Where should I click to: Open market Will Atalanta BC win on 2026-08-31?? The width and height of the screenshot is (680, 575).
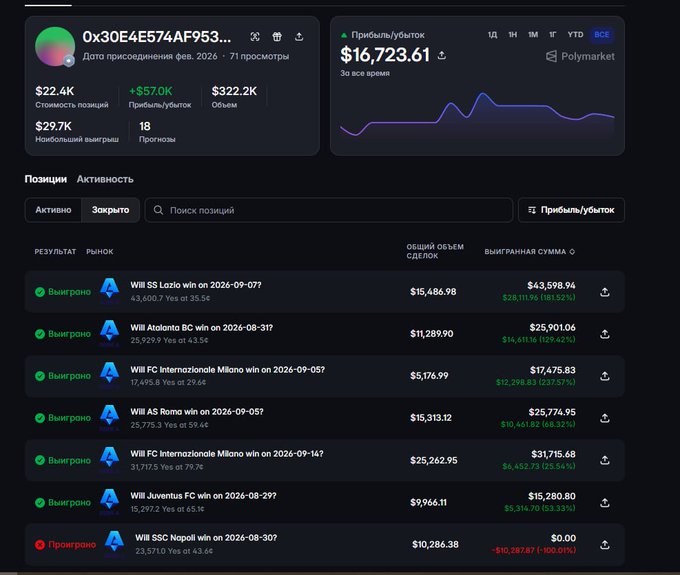click(x=202, y=327)
